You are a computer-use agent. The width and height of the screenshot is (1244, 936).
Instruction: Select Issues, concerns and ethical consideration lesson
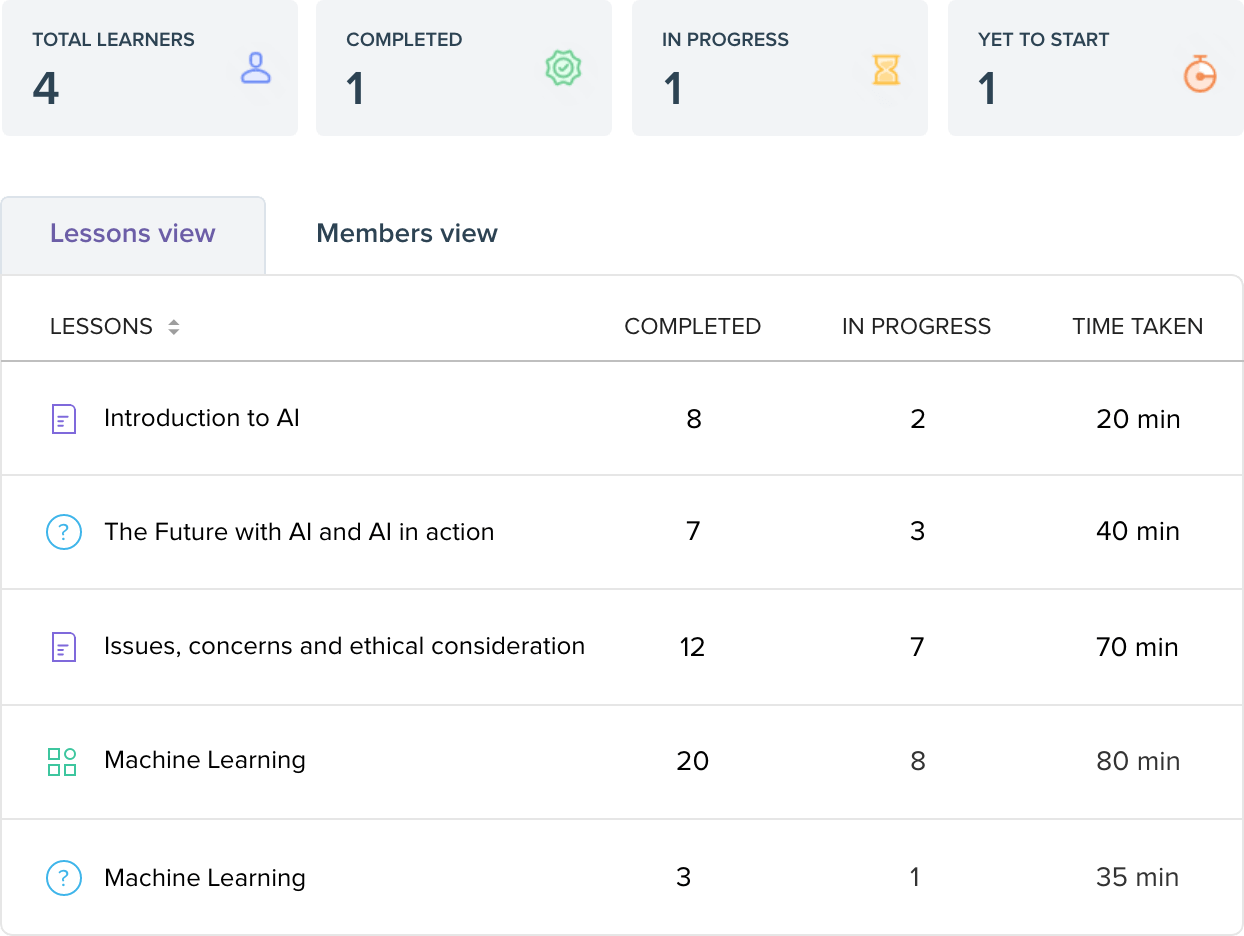[344, 646]
